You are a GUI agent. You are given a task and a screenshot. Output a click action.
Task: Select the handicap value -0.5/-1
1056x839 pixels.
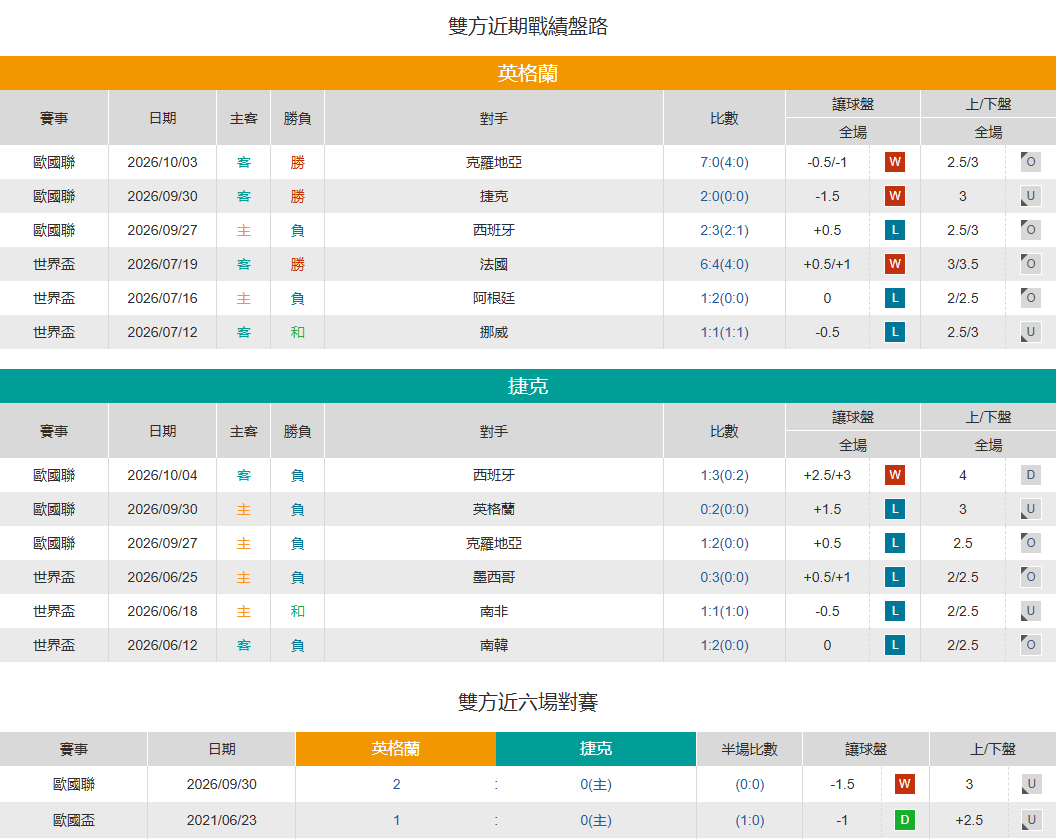tap(827, 162)
